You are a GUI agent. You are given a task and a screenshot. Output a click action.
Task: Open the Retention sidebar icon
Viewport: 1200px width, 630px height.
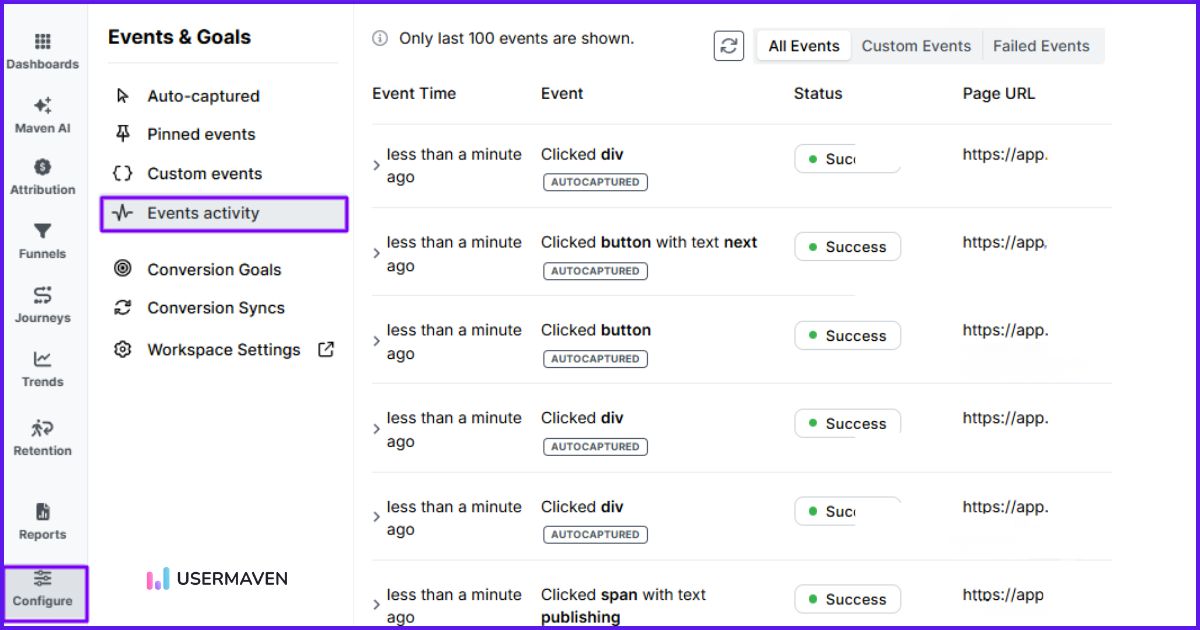click(x=42, y=428)
